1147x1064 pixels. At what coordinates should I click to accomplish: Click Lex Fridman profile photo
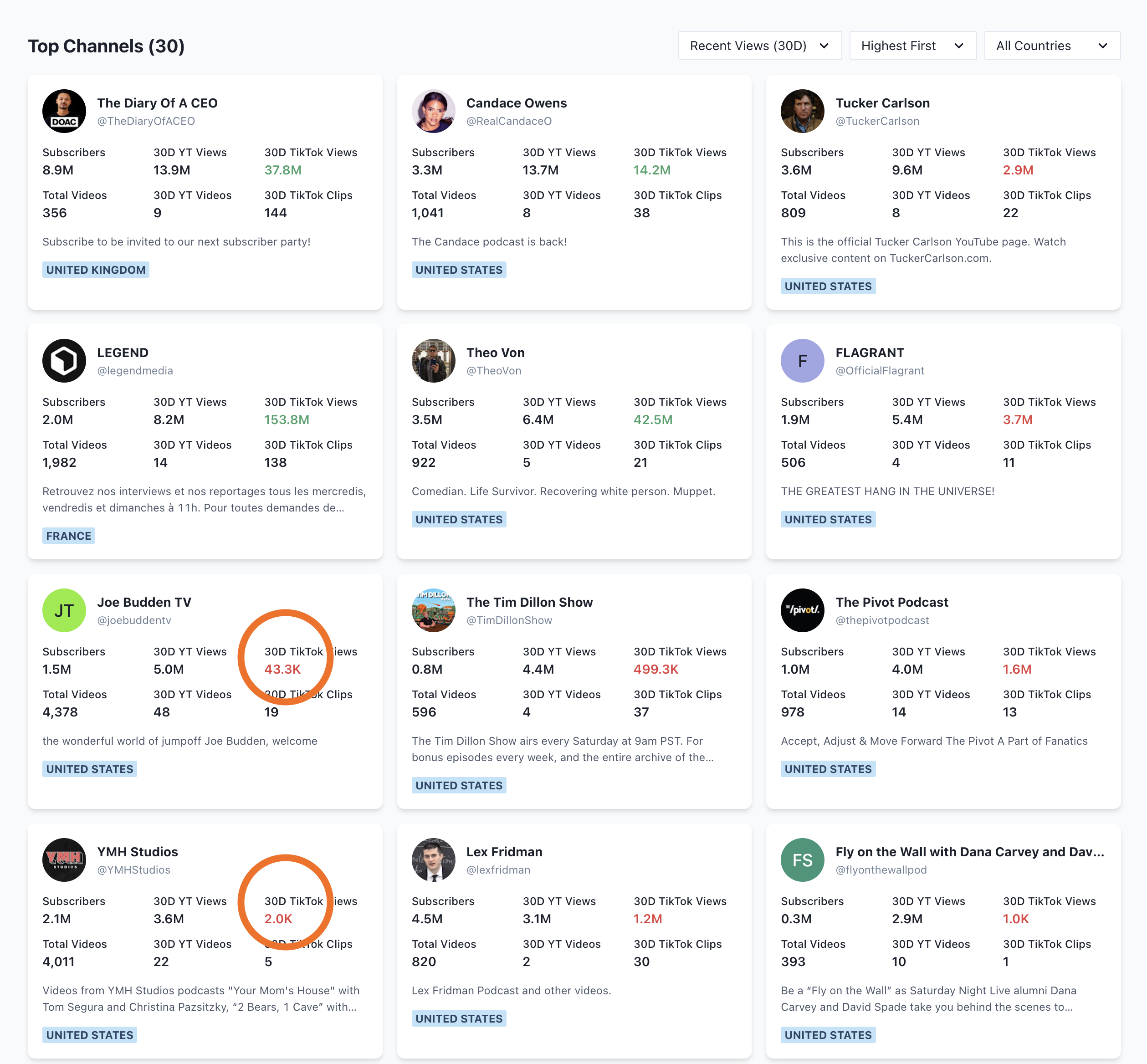point(433,859)
